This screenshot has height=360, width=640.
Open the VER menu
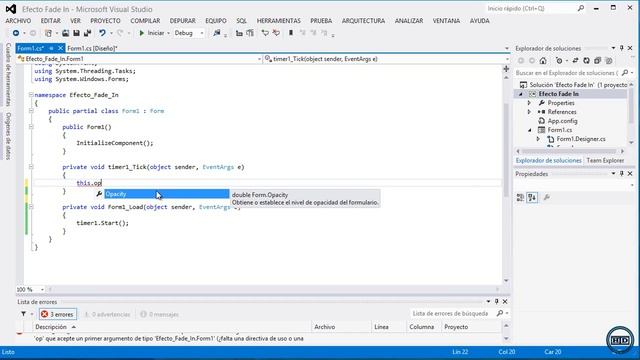point(76,21)
